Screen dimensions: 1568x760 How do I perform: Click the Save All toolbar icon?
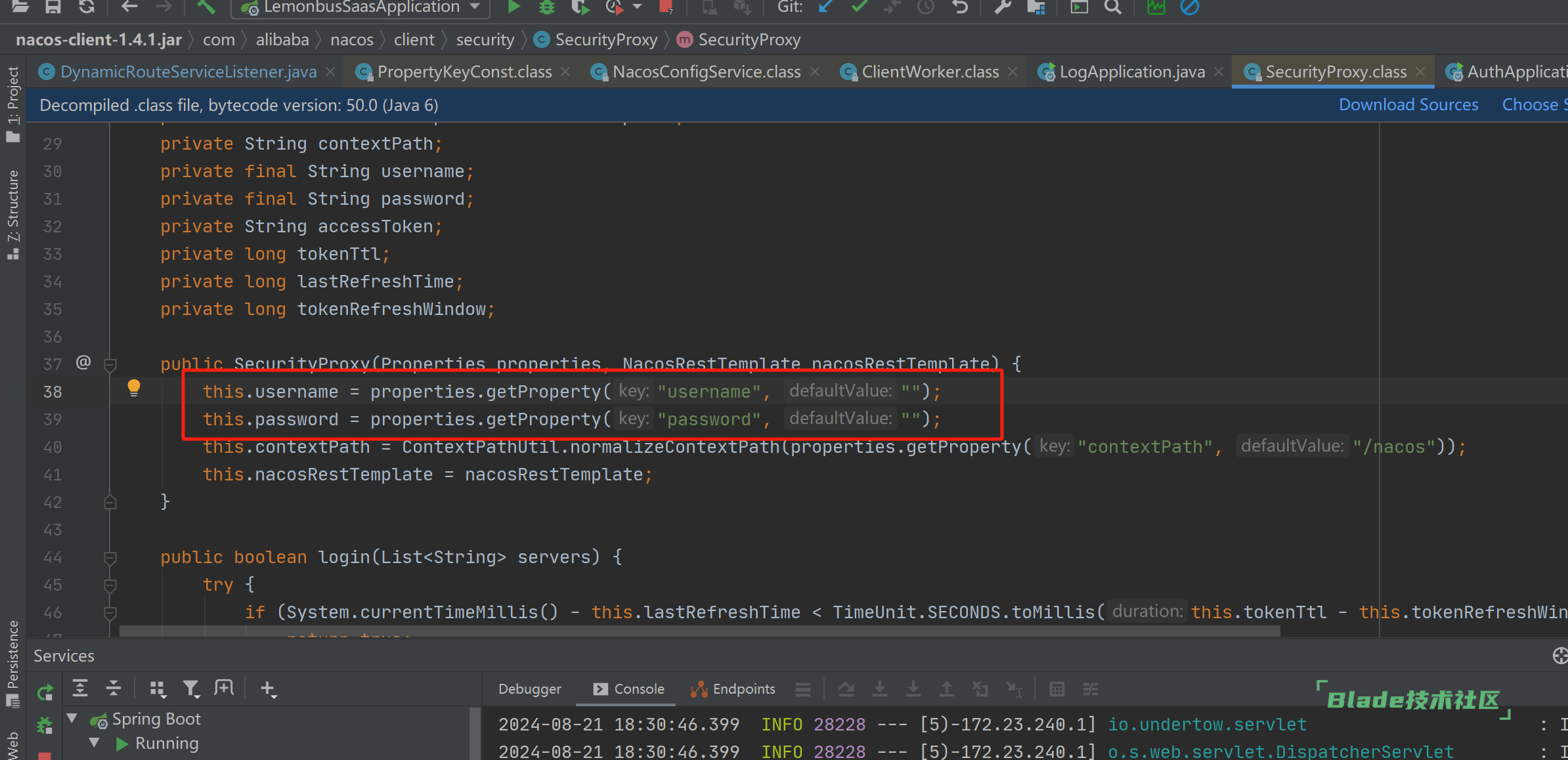[x=53, y=7]
